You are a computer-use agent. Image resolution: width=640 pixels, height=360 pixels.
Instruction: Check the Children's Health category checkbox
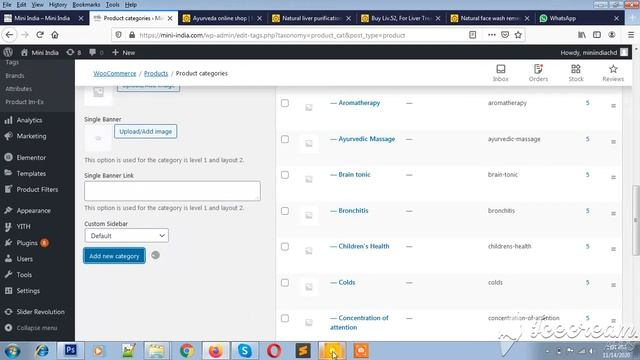tap(285, 247)
